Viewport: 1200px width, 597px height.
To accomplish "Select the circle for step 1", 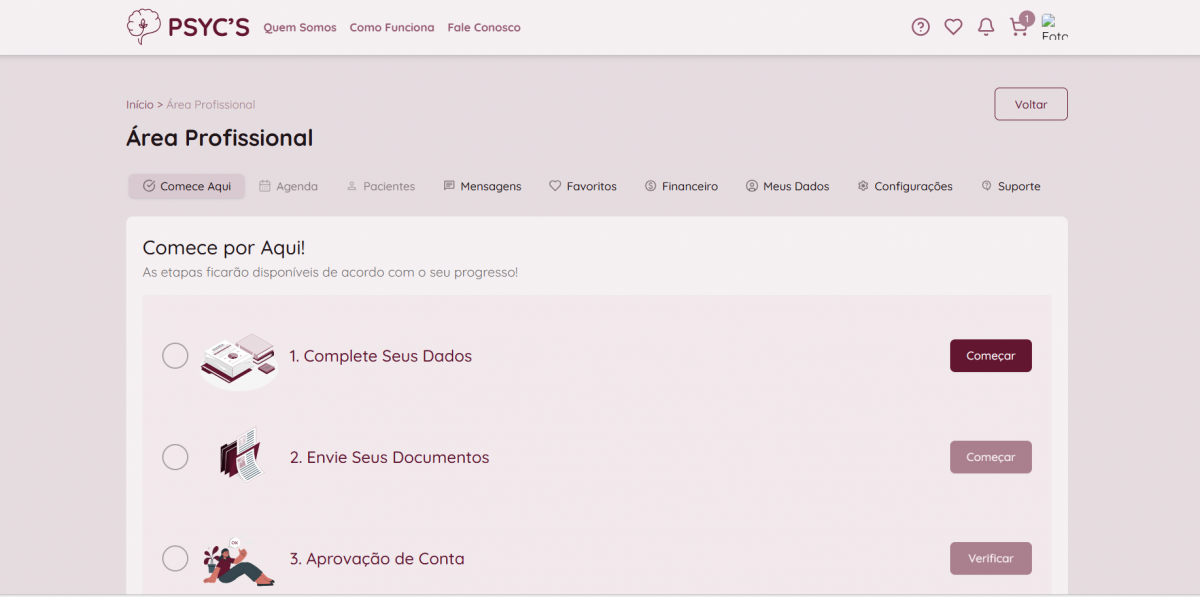I will [175, 356].
